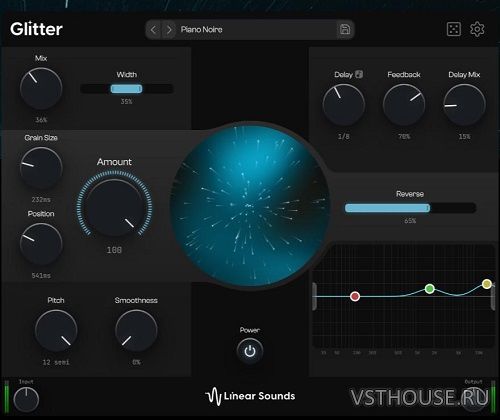The image size is (500, 420).
Task: Click the large Amount knob
Action: [x=114, y=208]
